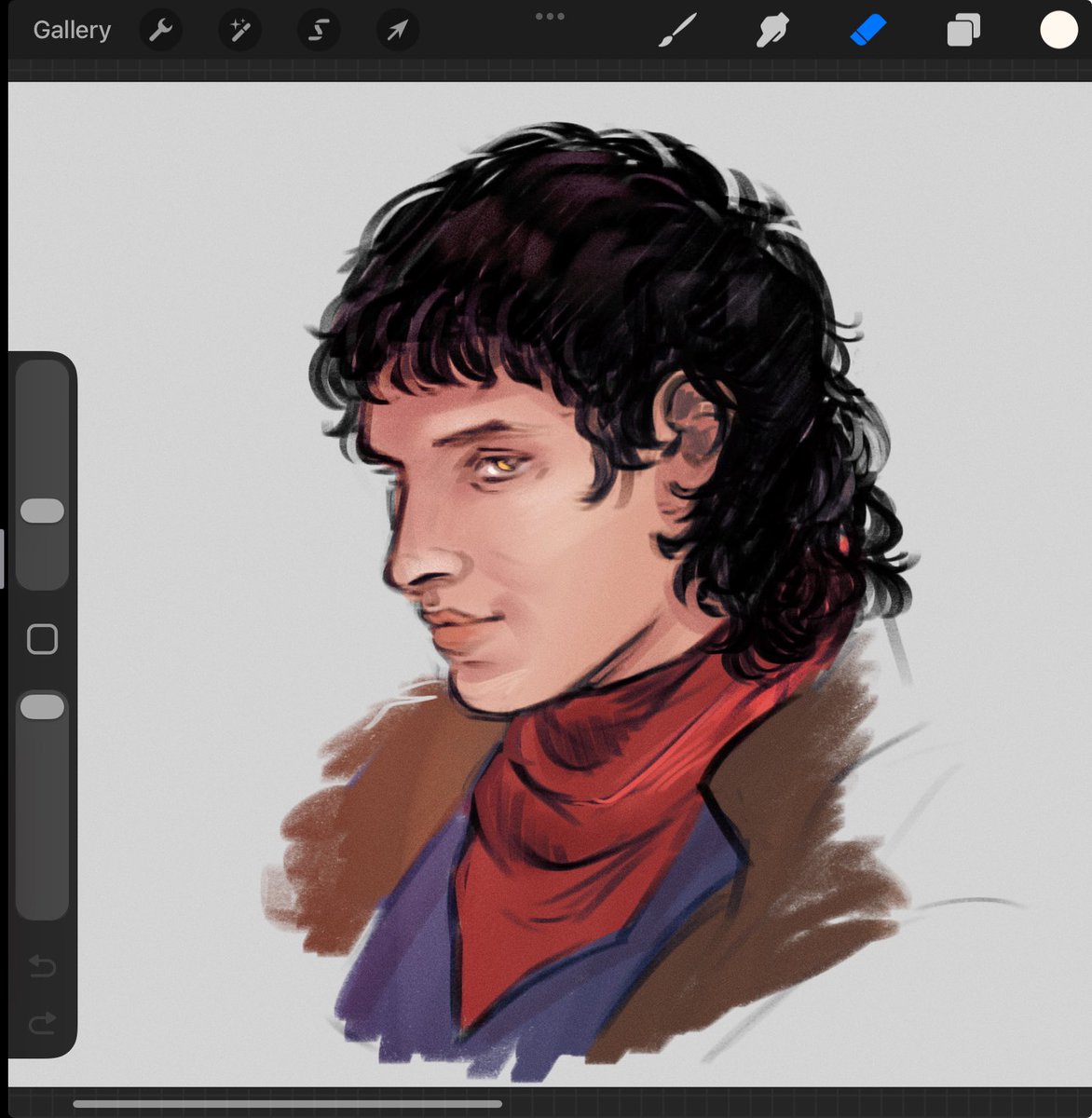Open the color picker circle
1092x1118 pixels.
[1056, 29]
